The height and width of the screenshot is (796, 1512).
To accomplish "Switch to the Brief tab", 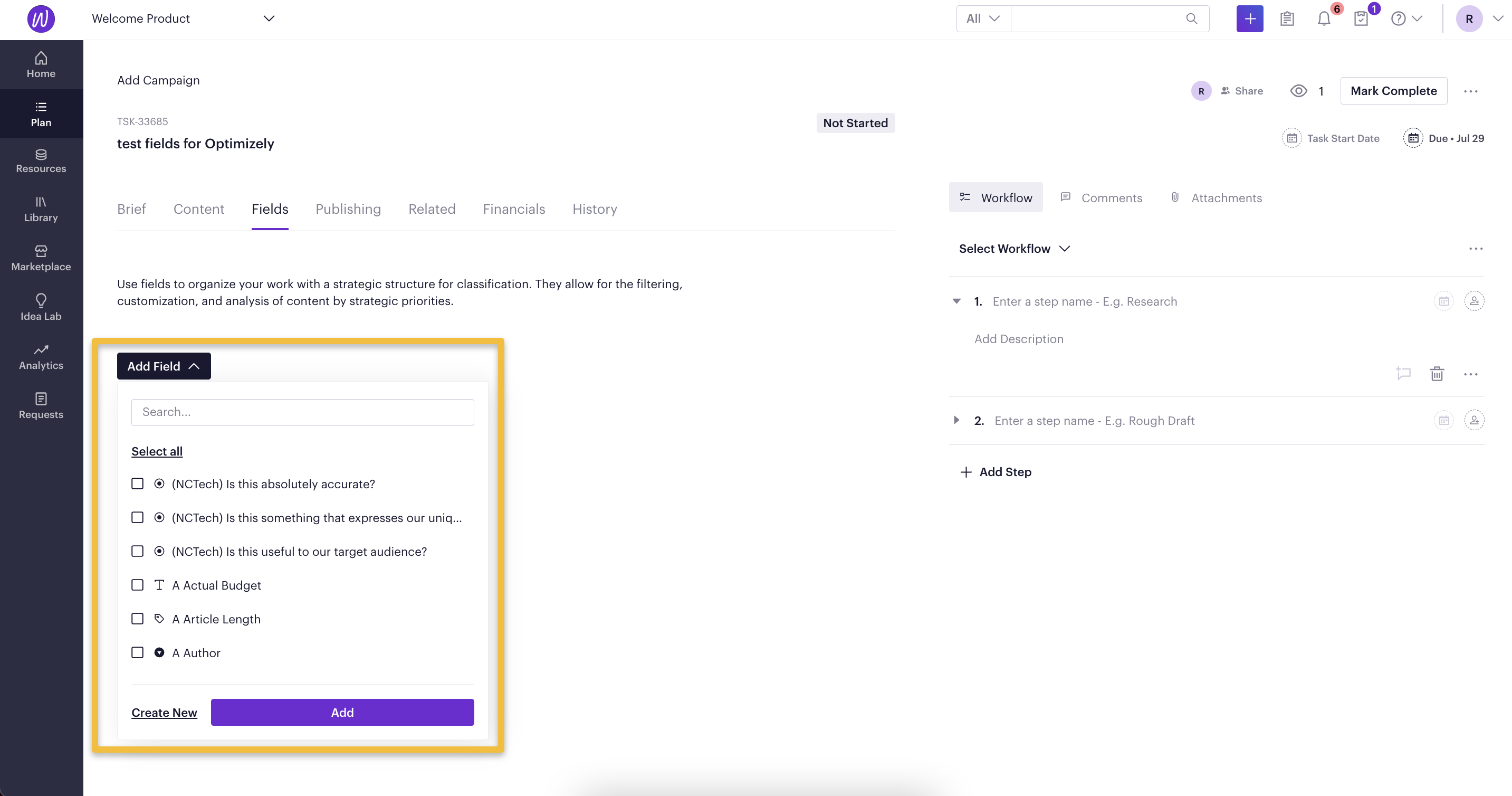I will (131, 209).
